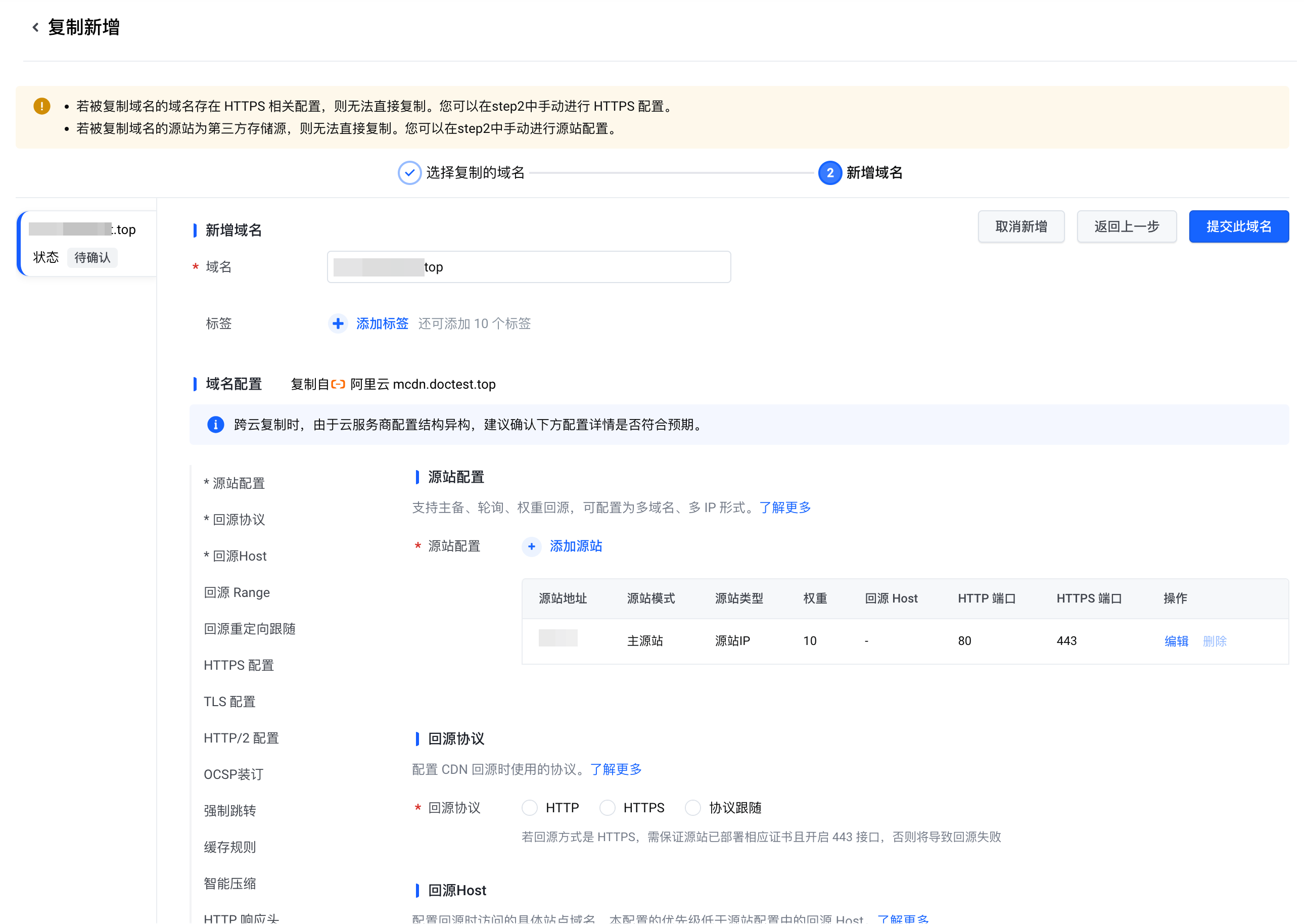Select the HTTP radio for 回源协议

click(x=530, y=808)
